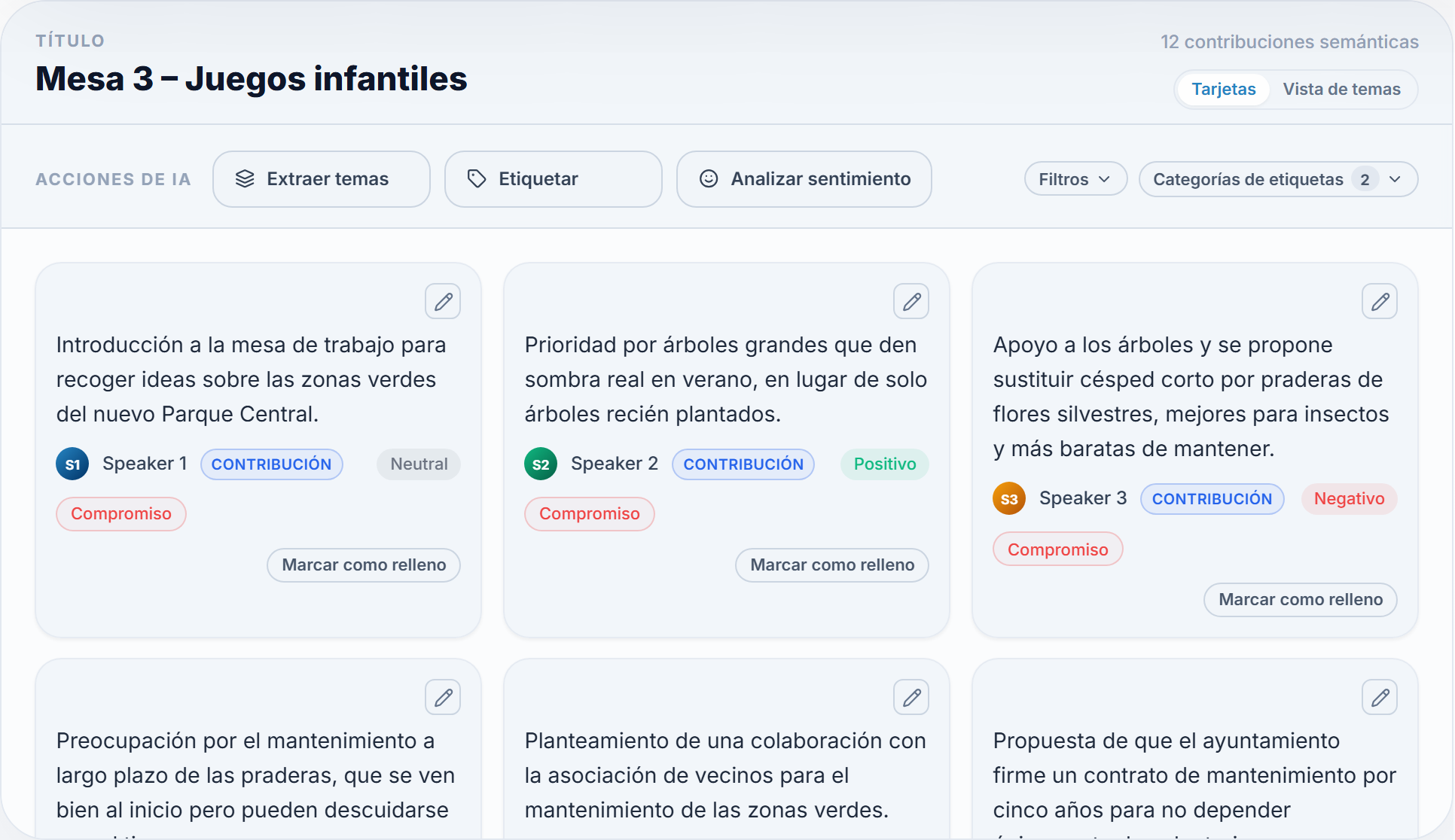Click the Negativo sentiment badge
The width and height of the screenshot is (1455, 840).
[x=1350, y=499]
